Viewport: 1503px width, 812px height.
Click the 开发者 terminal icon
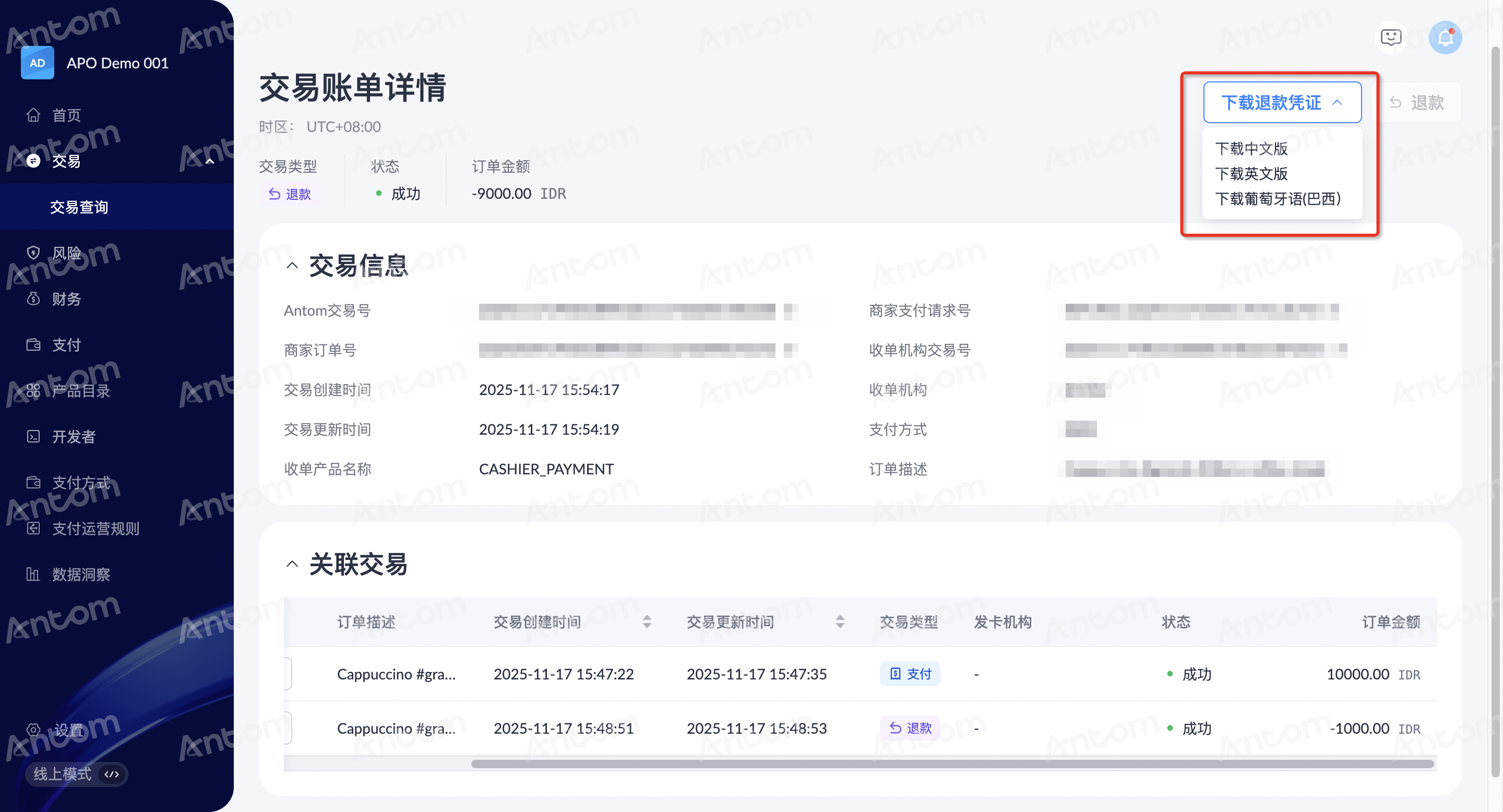click(33, 436)
